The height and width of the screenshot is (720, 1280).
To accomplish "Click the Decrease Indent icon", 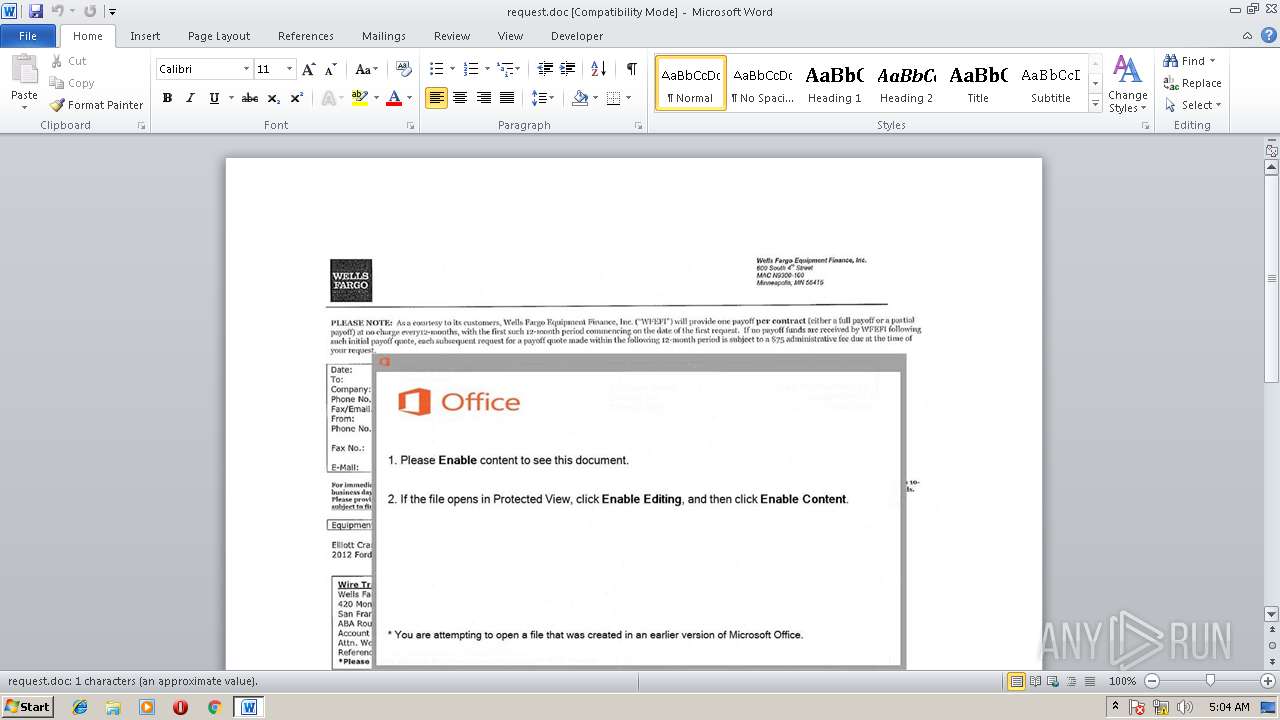I will [x=545, y=69].
